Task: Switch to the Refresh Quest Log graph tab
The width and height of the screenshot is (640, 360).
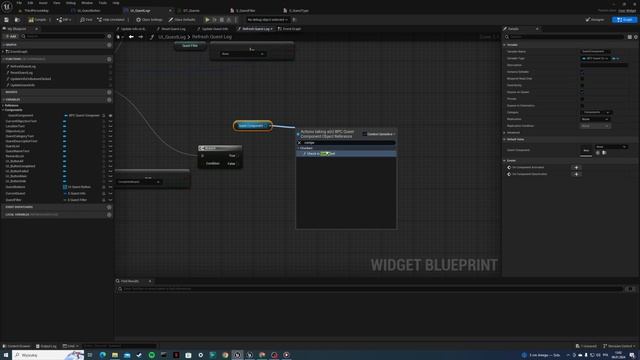Action: tap(256, 29)
